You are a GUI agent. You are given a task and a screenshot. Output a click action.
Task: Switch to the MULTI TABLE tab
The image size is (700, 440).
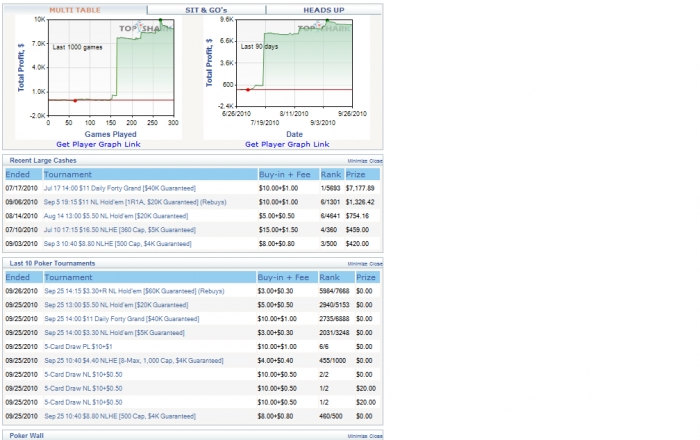point(75,10)
